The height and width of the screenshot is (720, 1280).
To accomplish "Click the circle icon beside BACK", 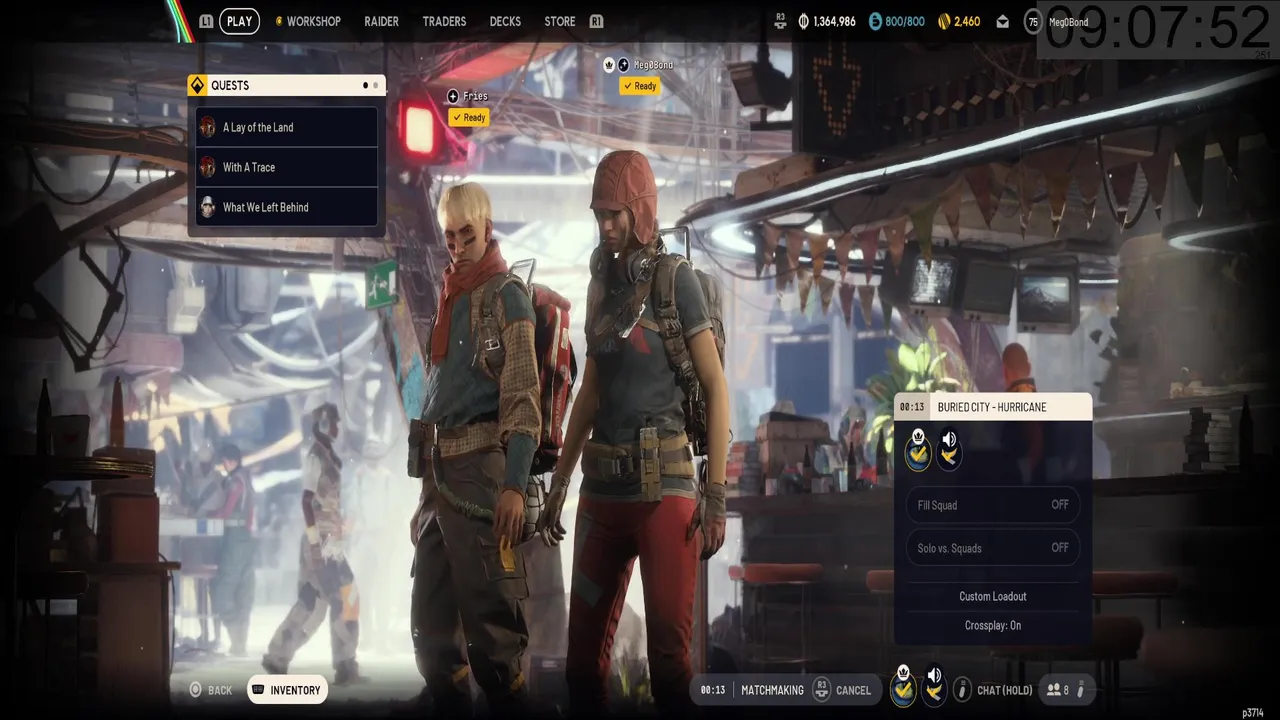I will tap(196, 690).
